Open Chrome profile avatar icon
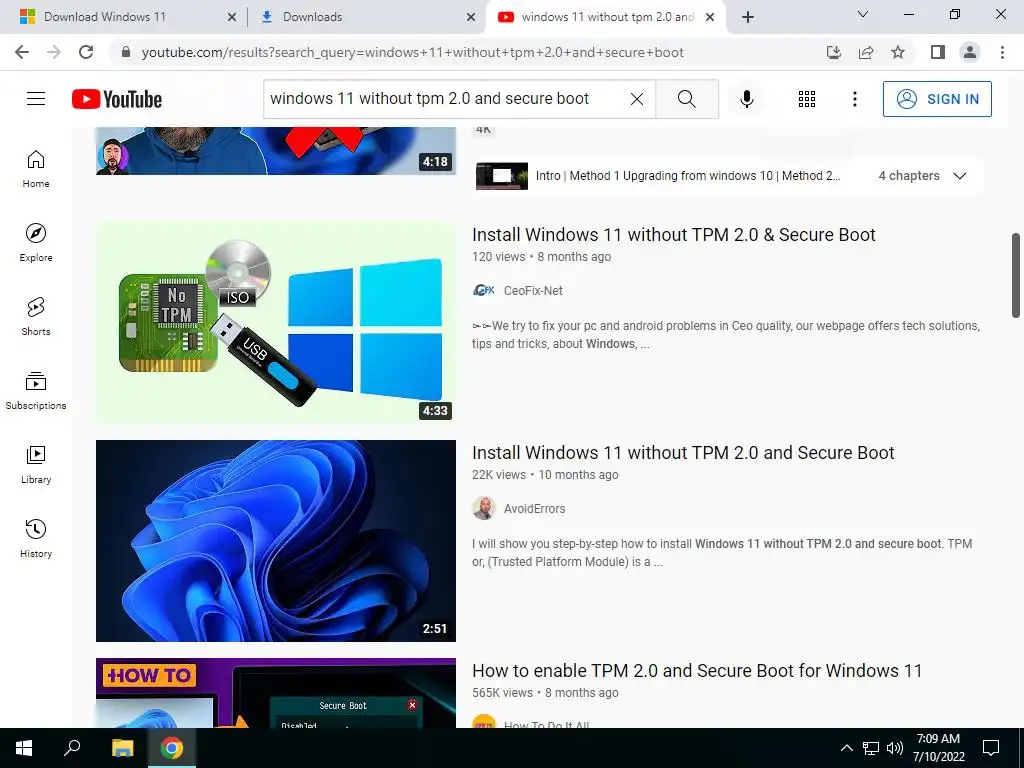Viewport: 1024px width, 768px height. [x=970, y=52]
